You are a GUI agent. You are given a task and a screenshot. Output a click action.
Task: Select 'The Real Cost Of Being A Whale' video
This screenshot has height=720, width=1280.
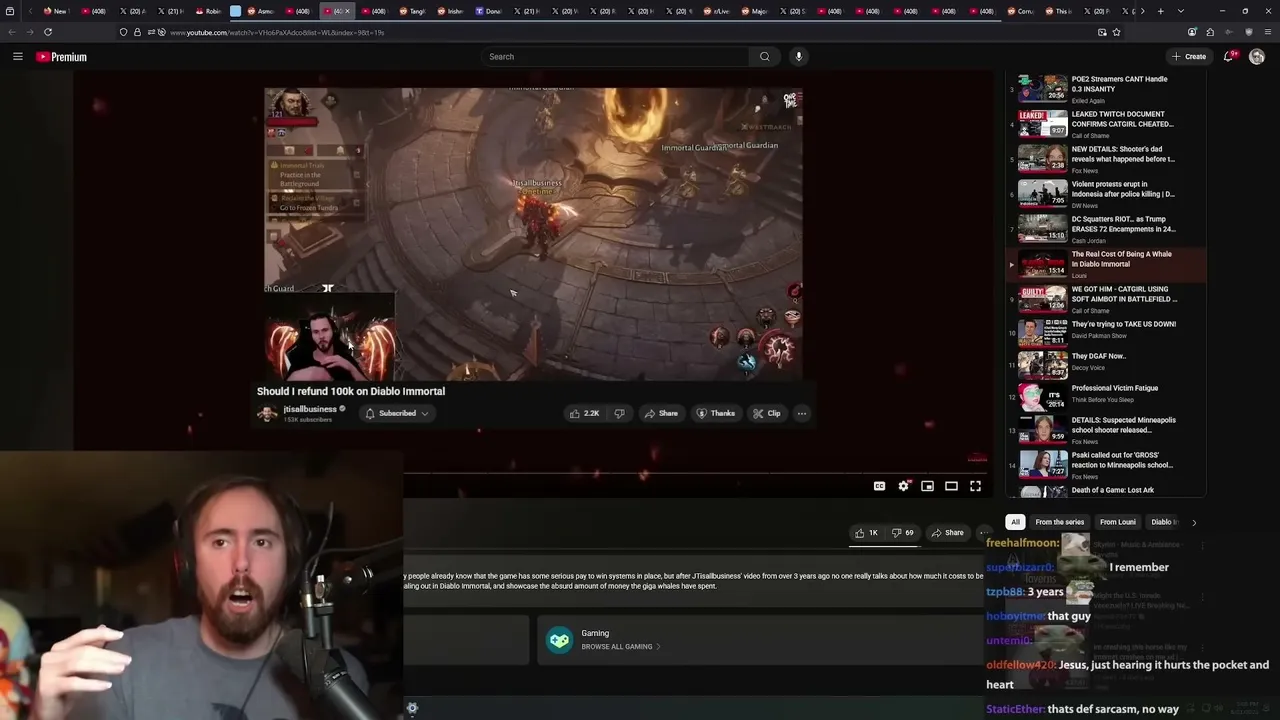(1104, 264)
